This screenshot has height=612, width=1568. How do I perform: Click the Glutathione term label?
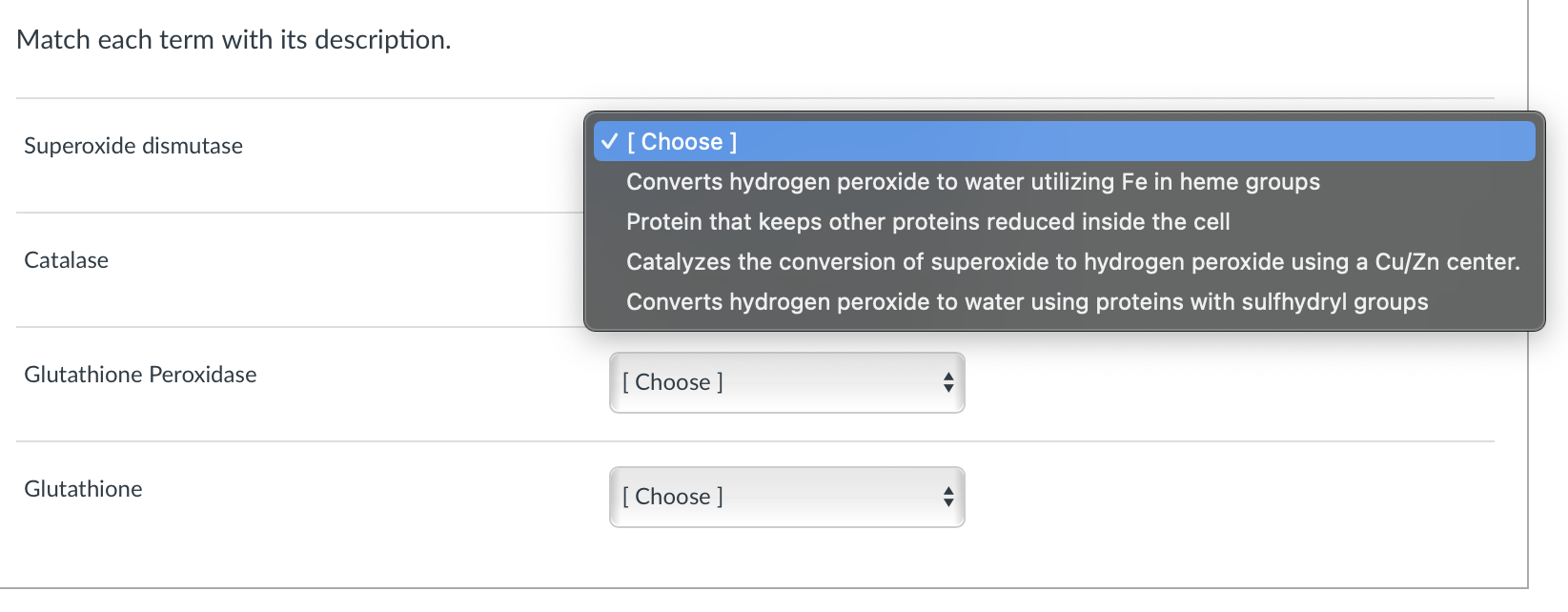(x=82, y=488)
